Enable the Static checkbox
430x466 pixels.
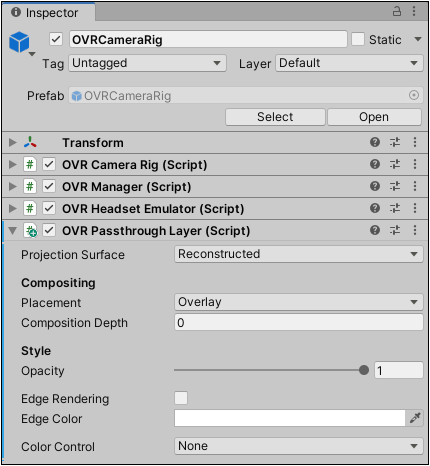pos(358,39)
